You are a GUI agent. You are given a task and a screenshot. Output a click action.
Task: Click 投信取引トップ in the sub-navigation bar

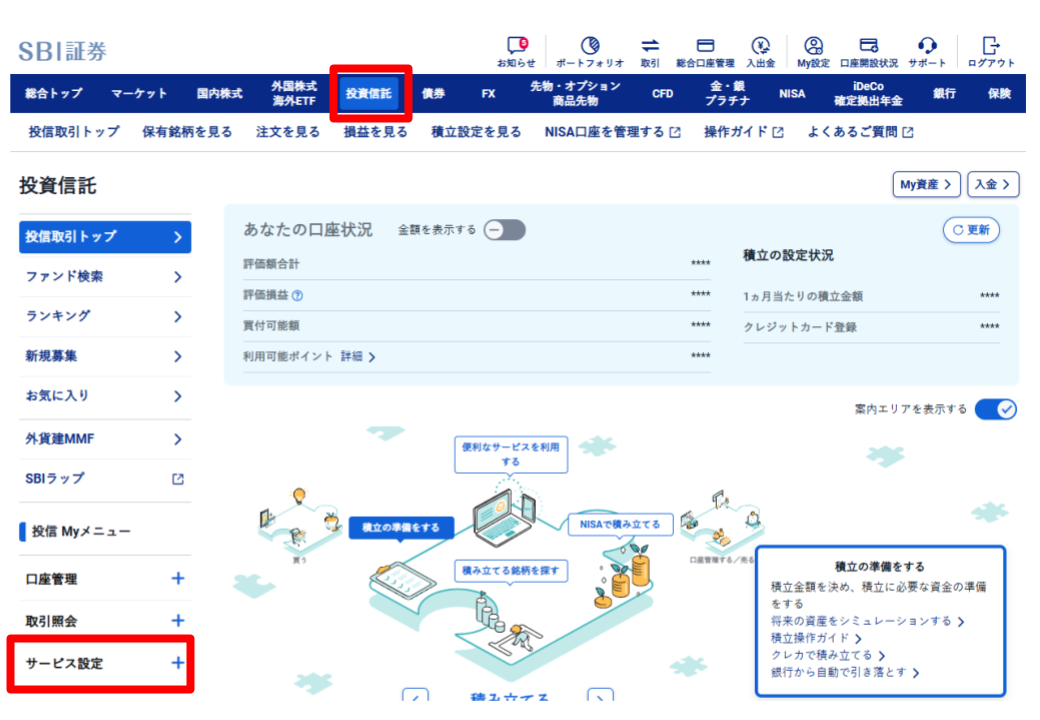[74, 132]
